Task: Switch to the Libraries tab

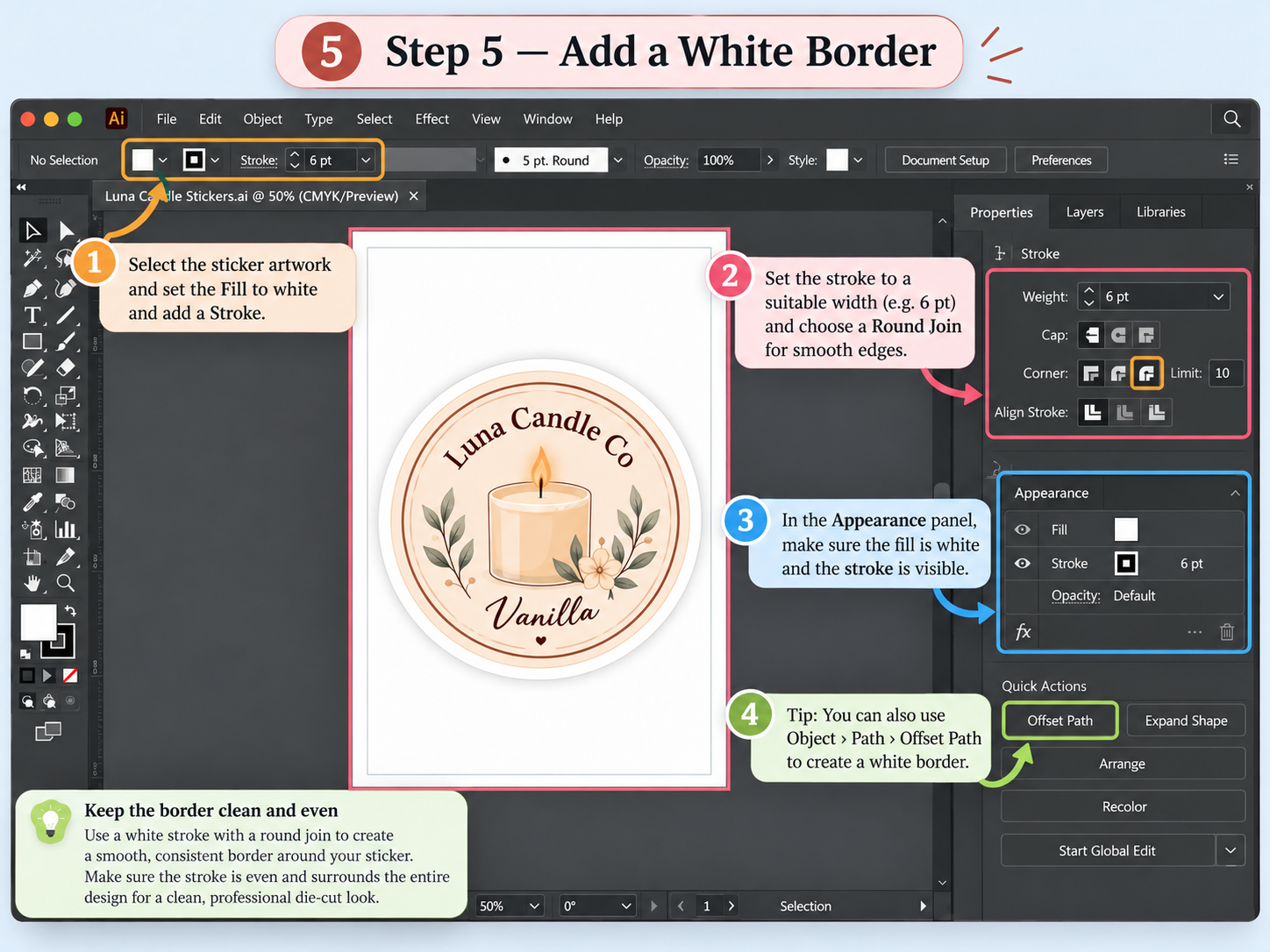Action: (1160, 212)
